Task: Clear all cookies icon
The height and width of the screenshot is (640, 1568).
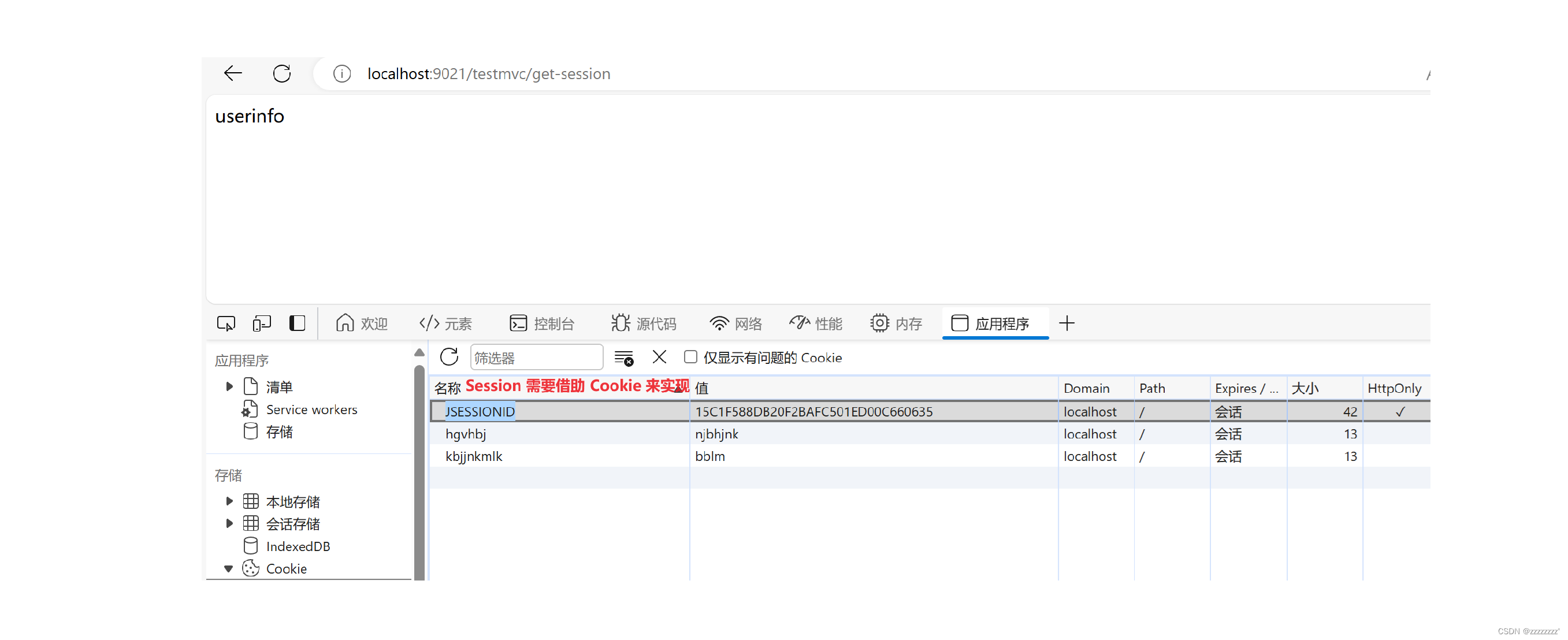Action: point(624,358)
